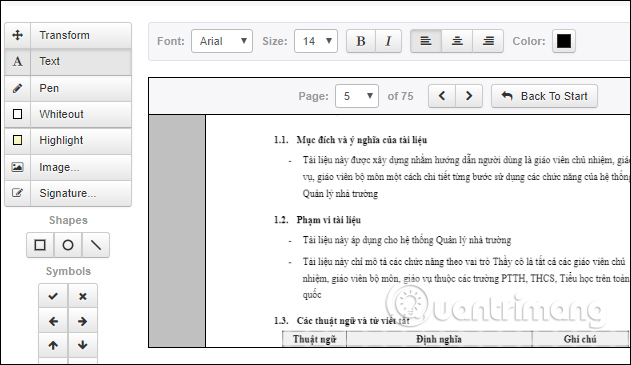
Task: Click the line 'Quản lý nhà trường'
Action: 340,194
